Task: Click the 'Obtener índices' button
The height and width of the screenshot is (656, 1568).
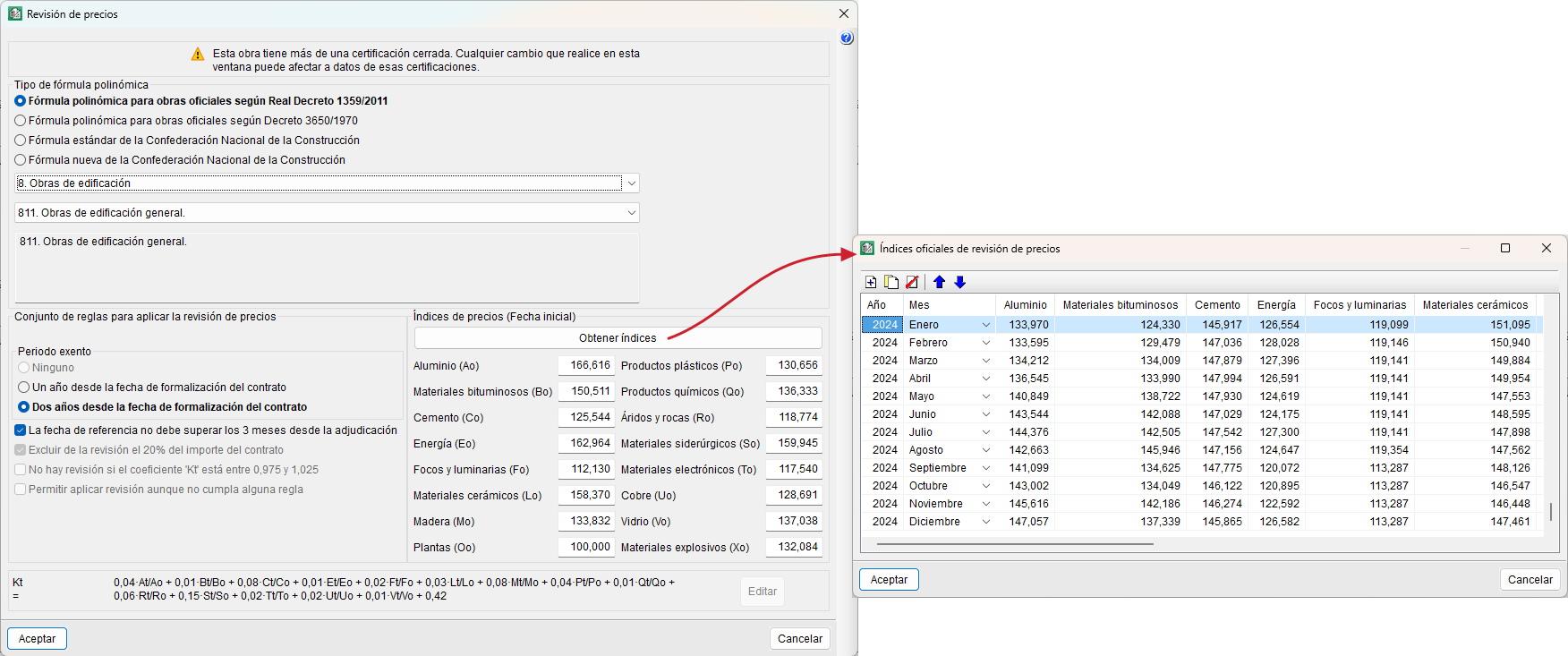Action: tap(618, 338)
